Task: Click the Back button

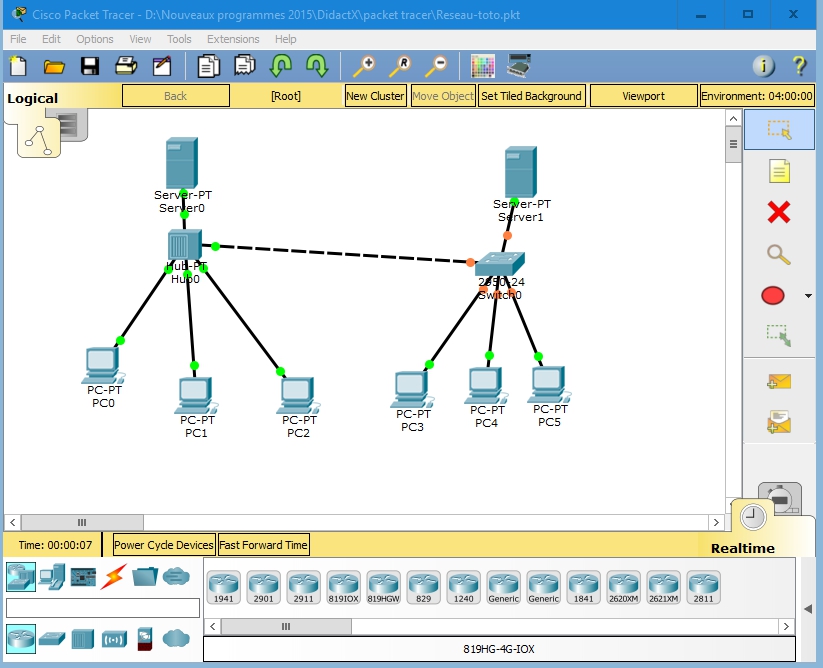Action: tap(175, 96)
